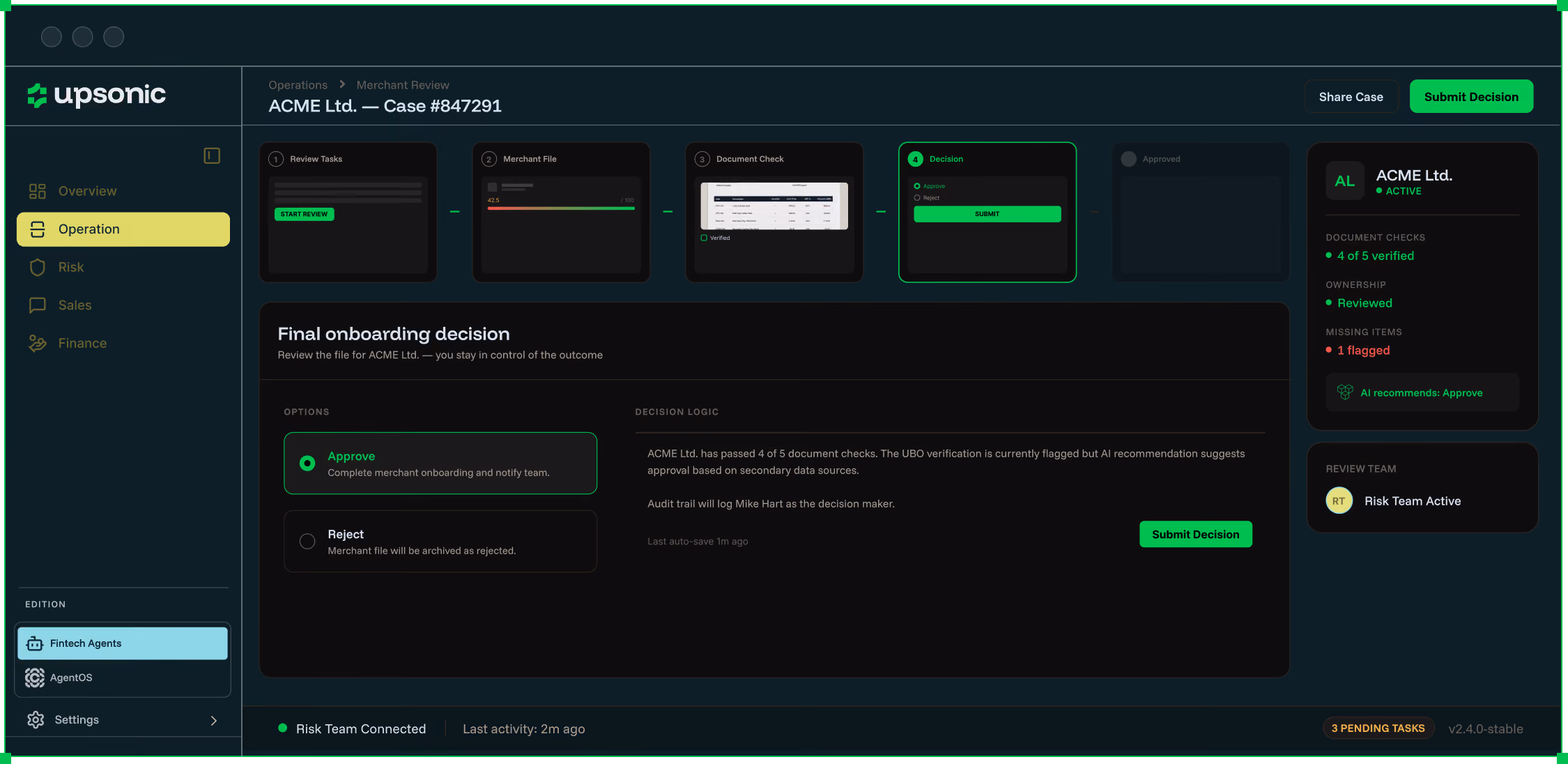
Task: Click the 'v2.4.0-stable' version label
Action: tap(1486, 728)
